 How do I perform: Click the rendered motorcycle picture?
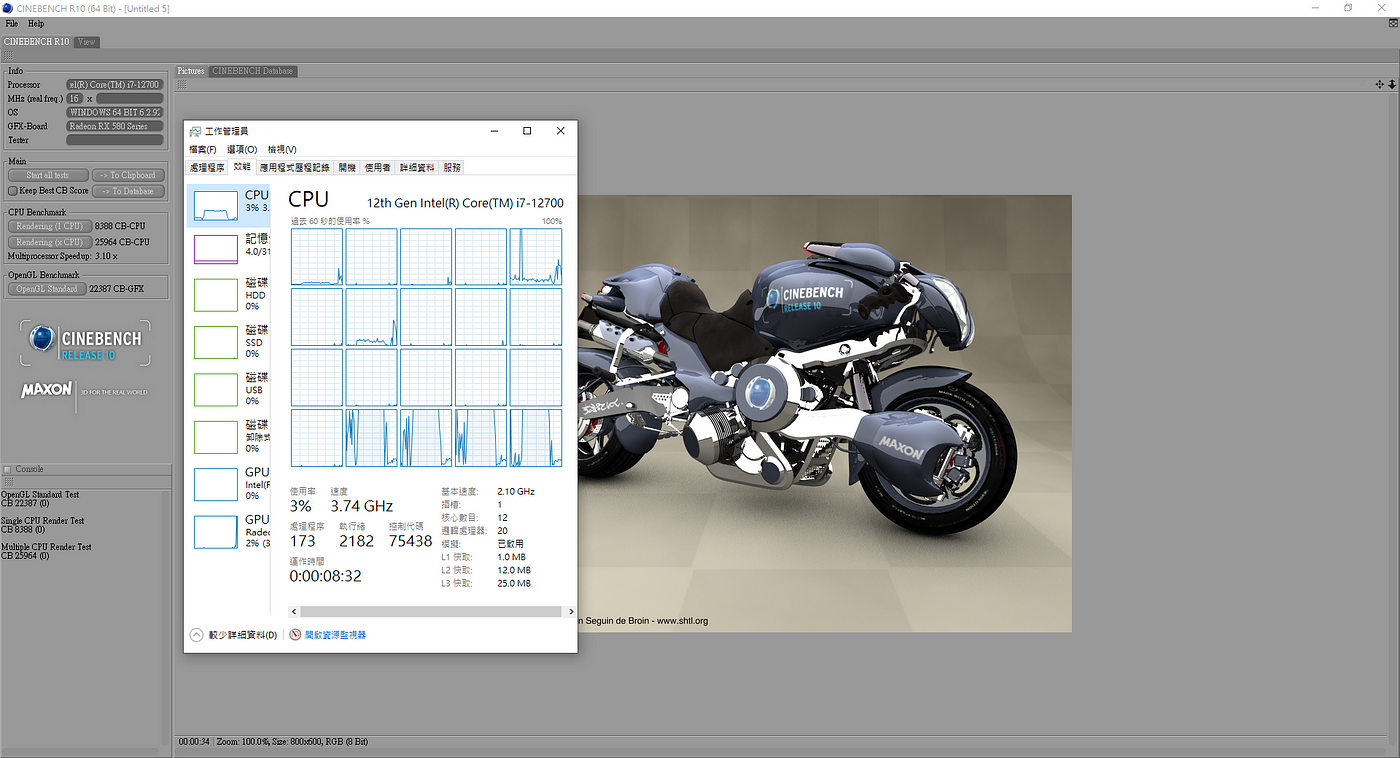825,413
